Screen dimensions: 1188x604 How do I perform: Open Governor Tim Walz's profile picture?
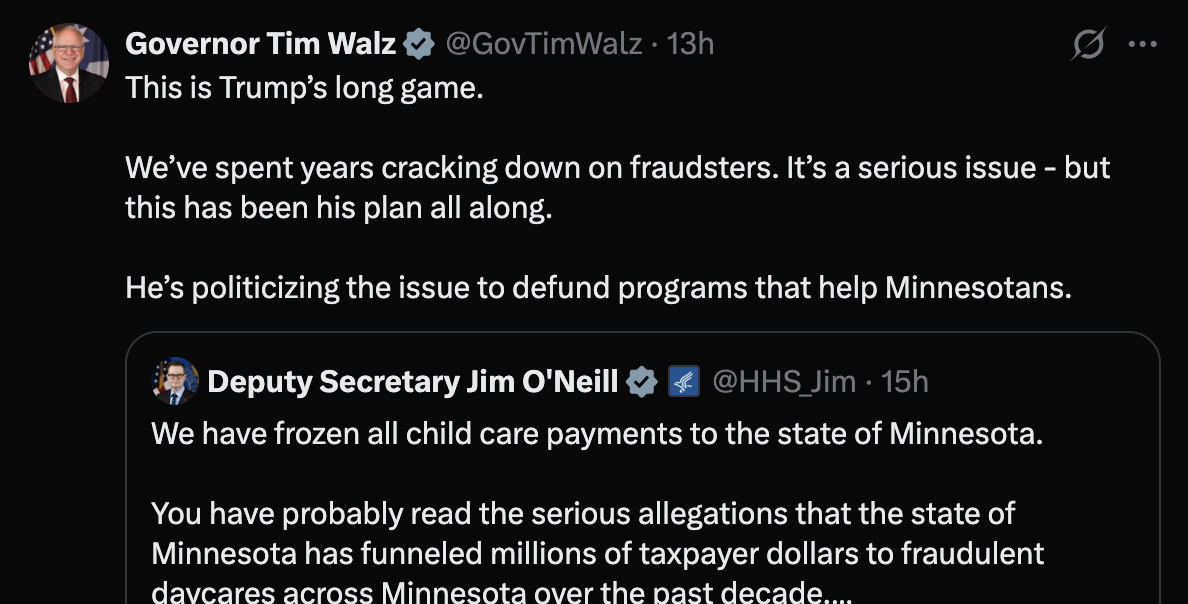[x=68, y=64]
